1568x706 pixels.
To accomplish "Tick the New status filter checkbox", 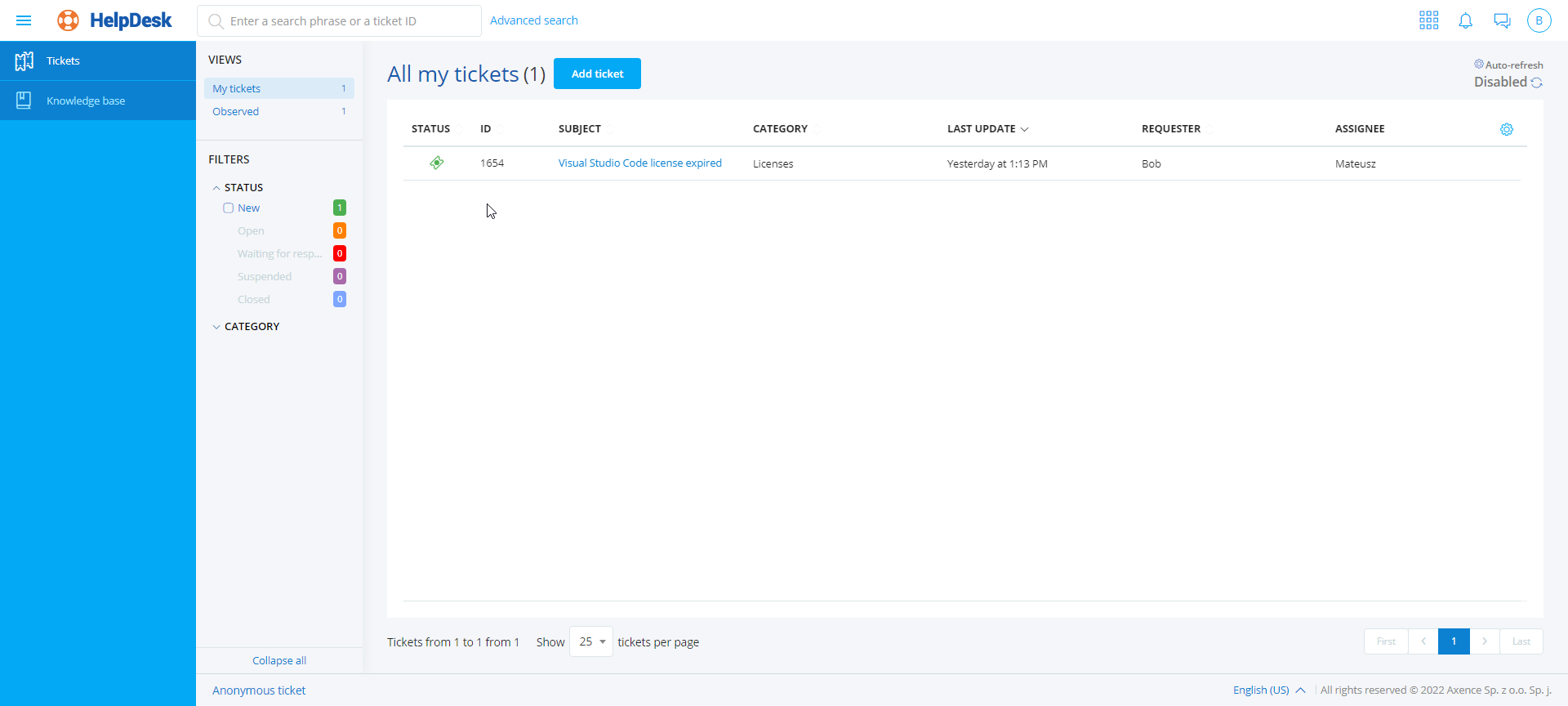I will pyautogui.click(x=229, y=208).
